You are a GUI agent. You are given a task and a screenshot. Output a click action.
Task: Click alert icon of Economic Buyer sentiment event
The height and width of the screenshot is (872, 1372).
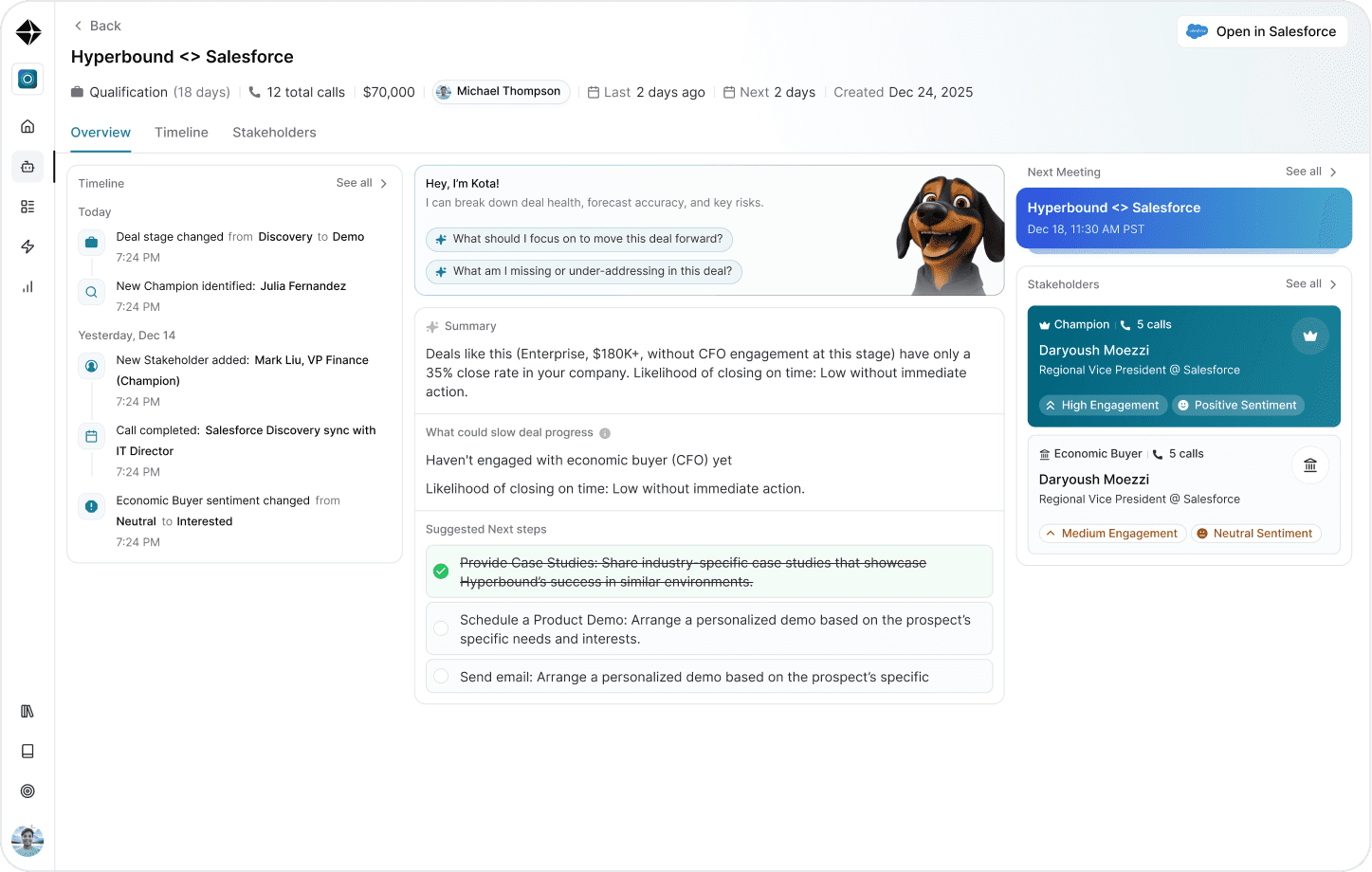pyautogui.click(x=91, y=506)
